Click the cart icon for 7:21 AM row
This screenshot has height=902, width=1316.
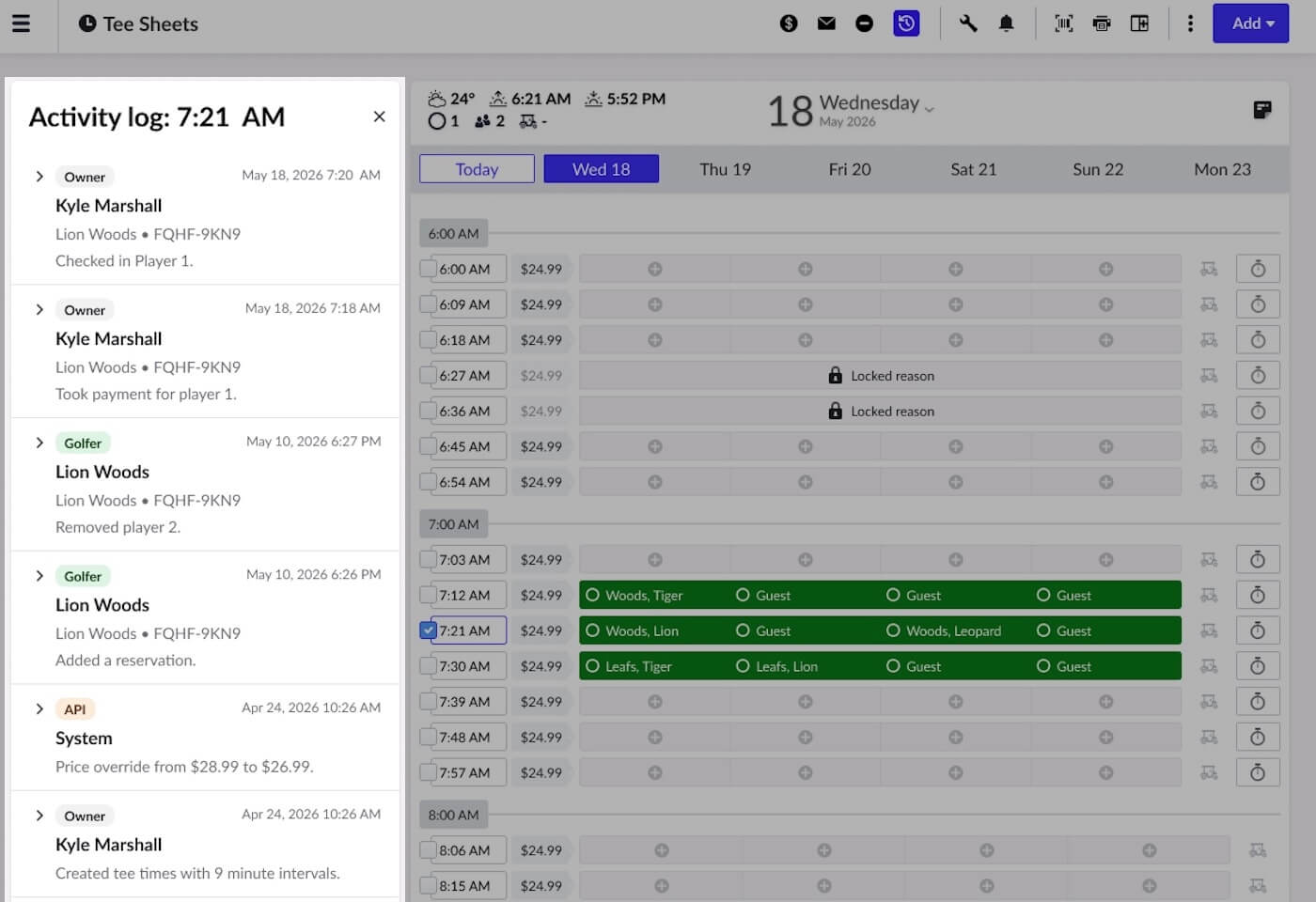tap(1209, 630)
